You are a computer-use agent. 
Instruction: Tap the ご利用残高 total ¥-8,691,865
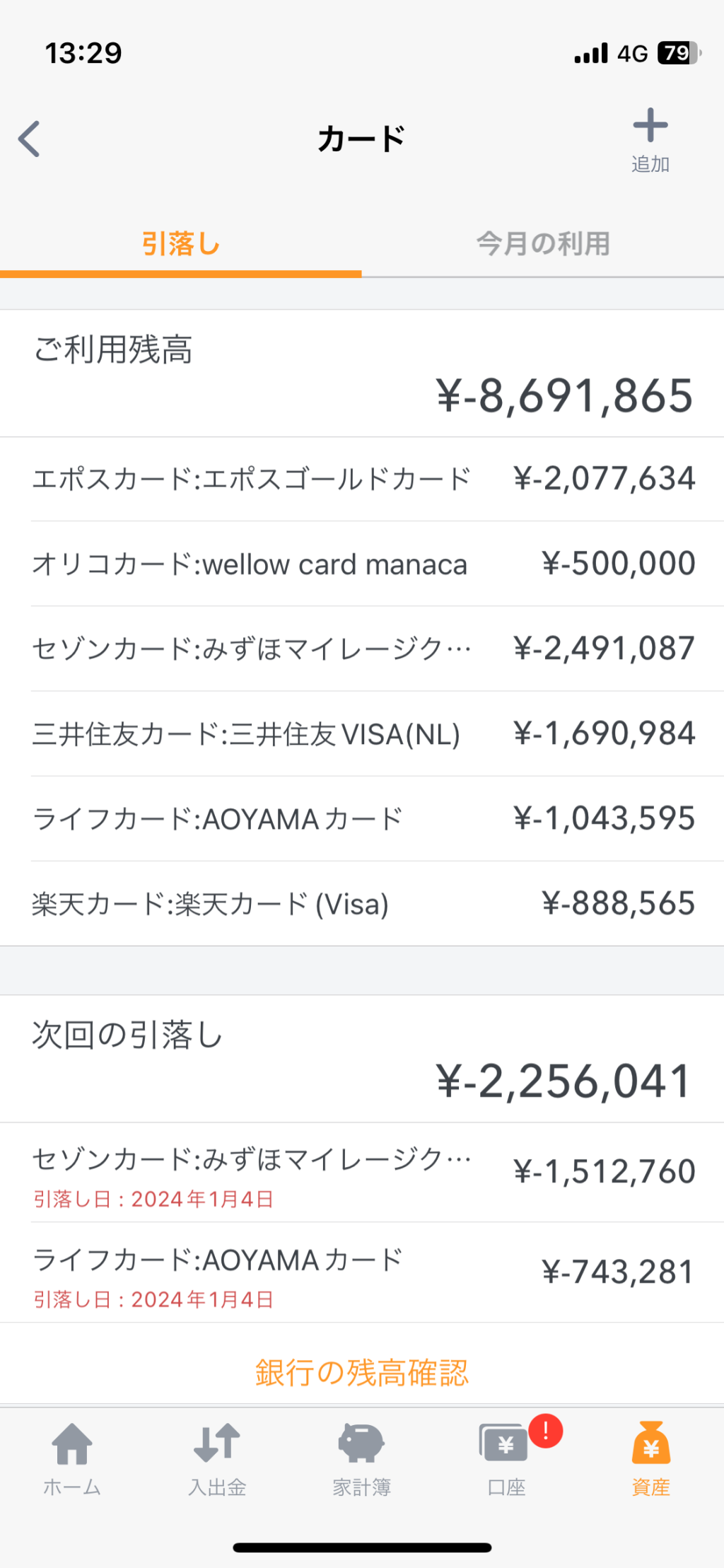pyautogui.click(x=564, y=395)
